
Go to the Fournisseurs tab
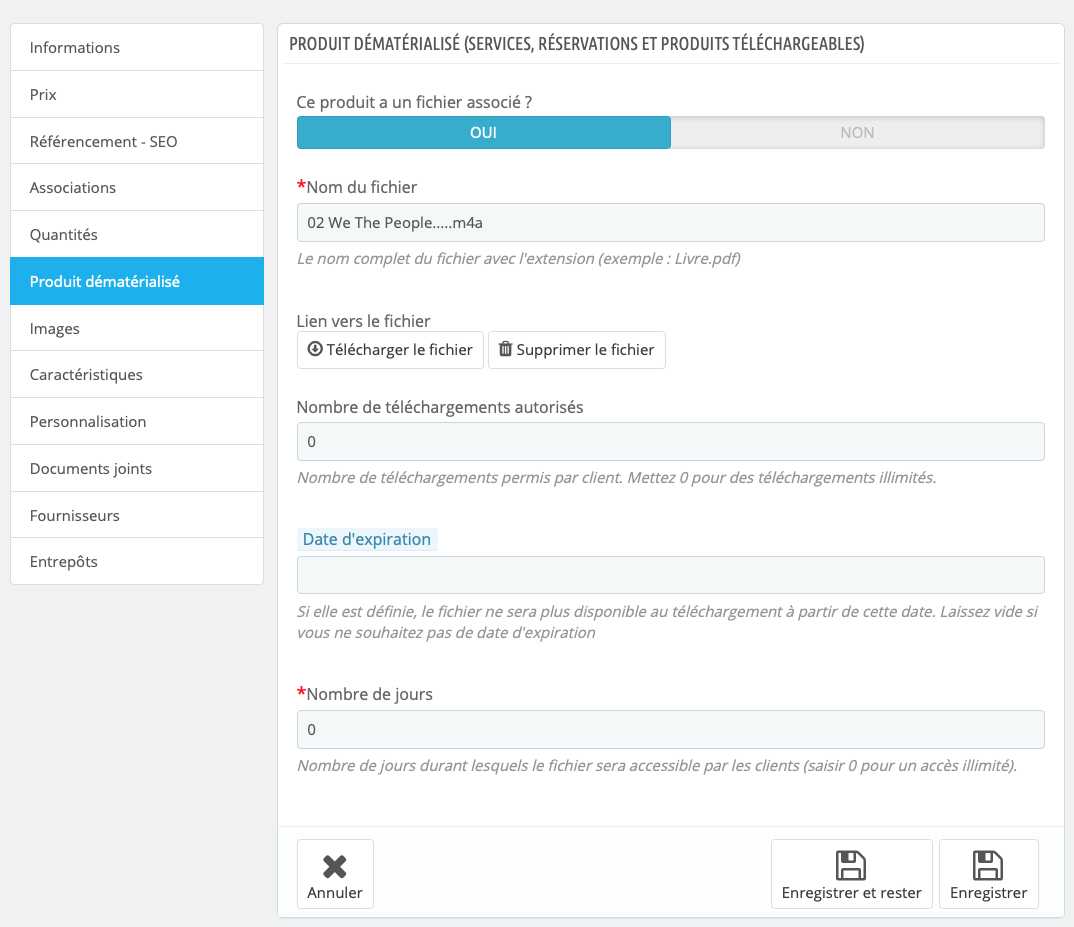tap(137, 516)
